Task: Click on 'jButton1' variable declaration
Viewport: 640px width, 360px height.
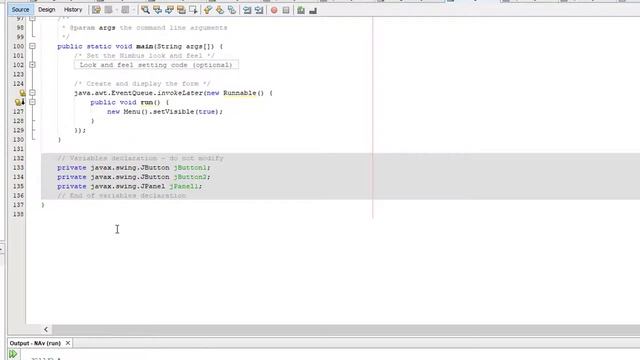Action: (x=190, y=168)
